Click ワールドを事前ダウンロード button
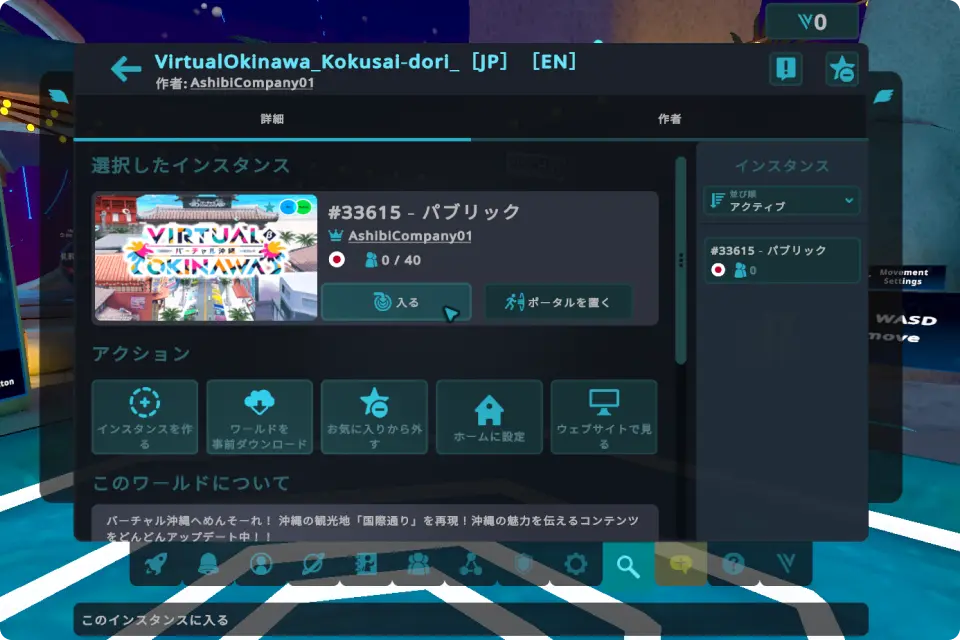 pos(260,417)
